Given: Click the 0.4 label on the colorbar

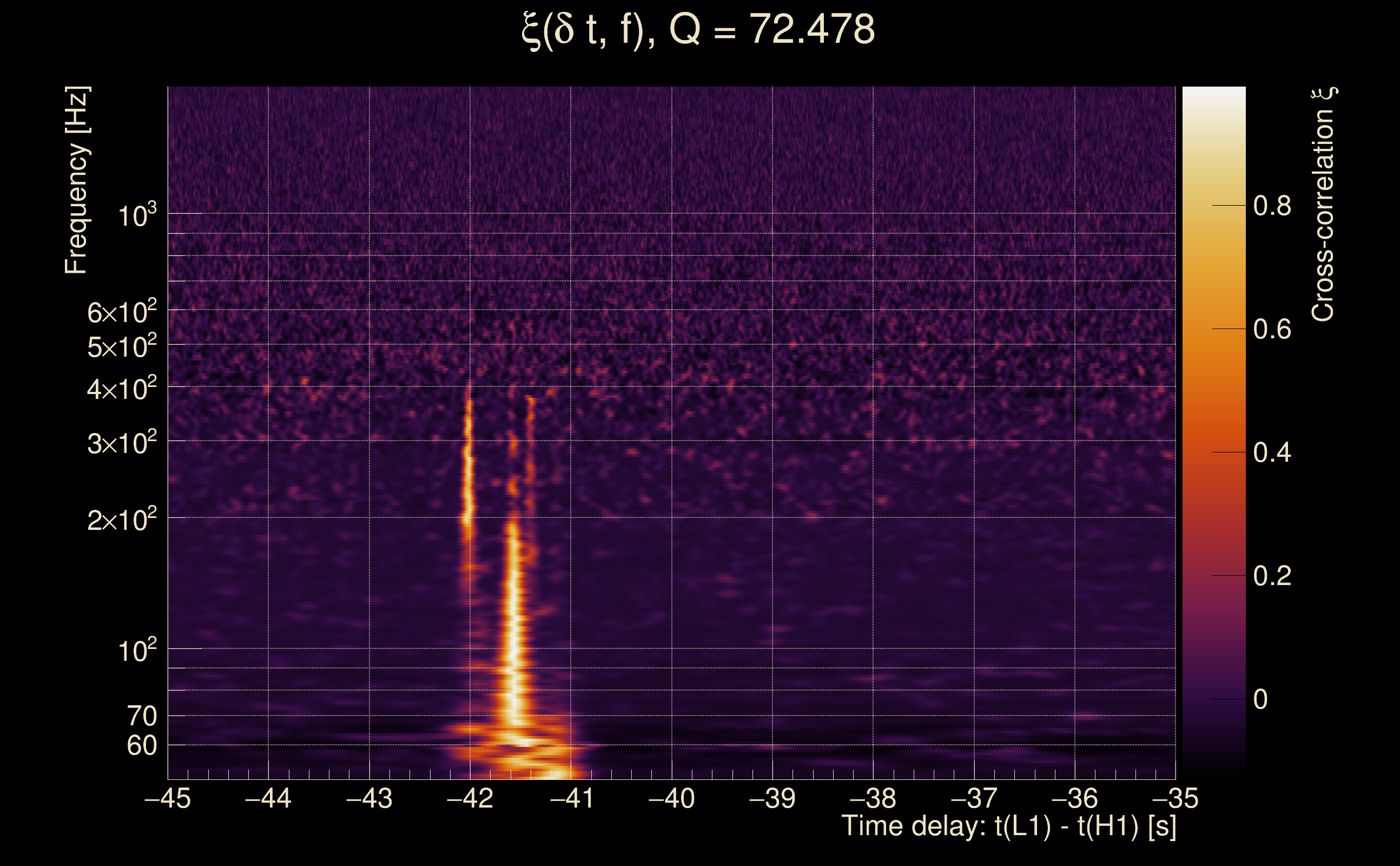Looking at the screenshot, I should (x=1272, y=453).
